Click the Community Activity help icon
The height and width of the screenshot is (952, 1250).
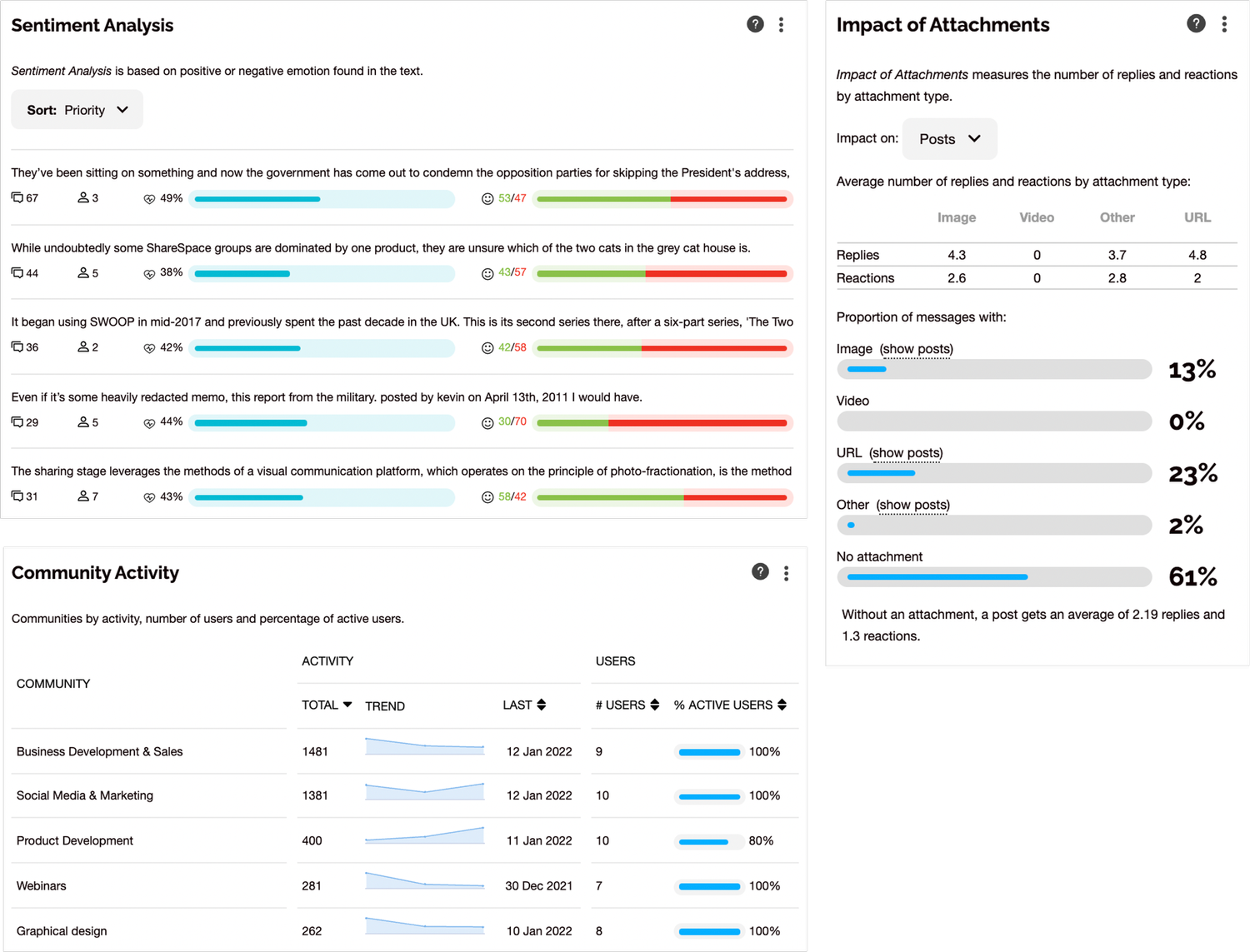click(760, 572)
